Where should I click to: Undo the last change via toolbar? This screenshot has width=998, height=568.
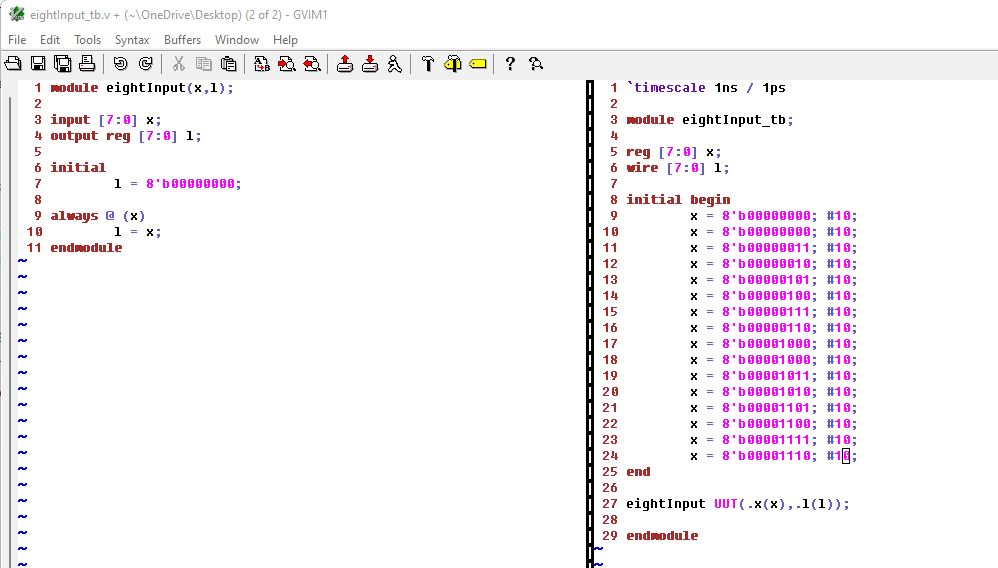pyautogui.click(x=120, y=64)
